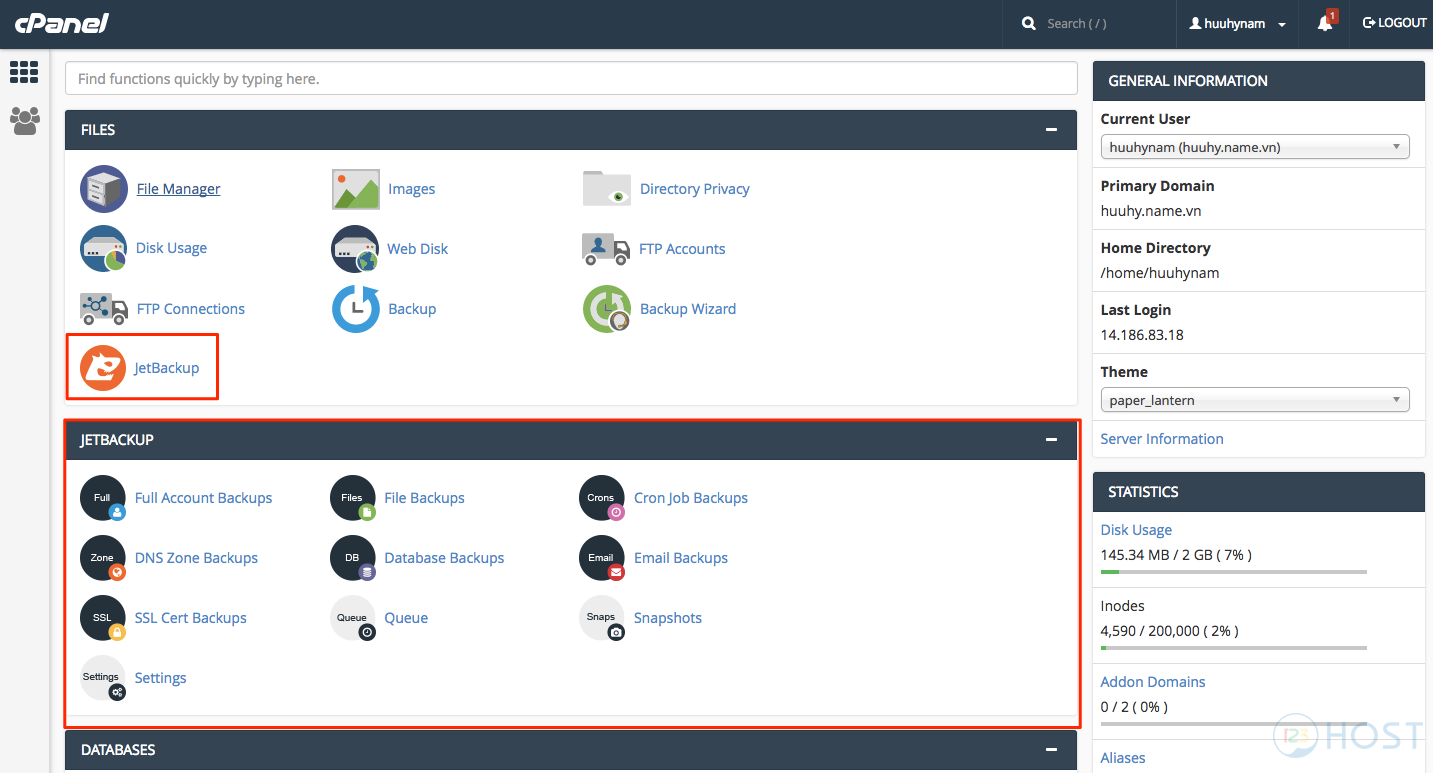1433x773 pixels.
Task: Click the Backup Wizard text link
Action: [688, 309]
